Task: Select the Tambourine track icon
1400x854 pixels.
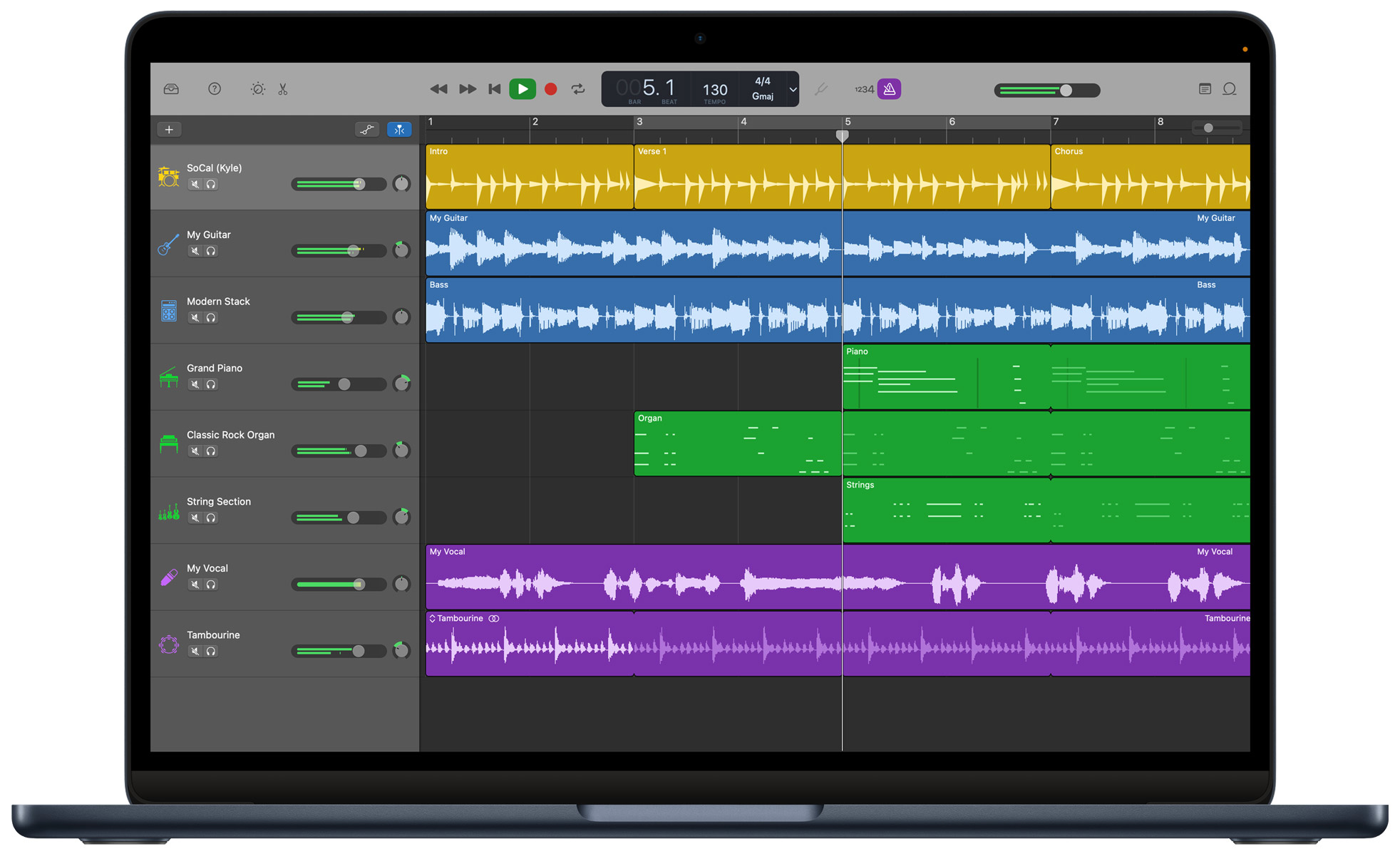Action: (169, 644)
